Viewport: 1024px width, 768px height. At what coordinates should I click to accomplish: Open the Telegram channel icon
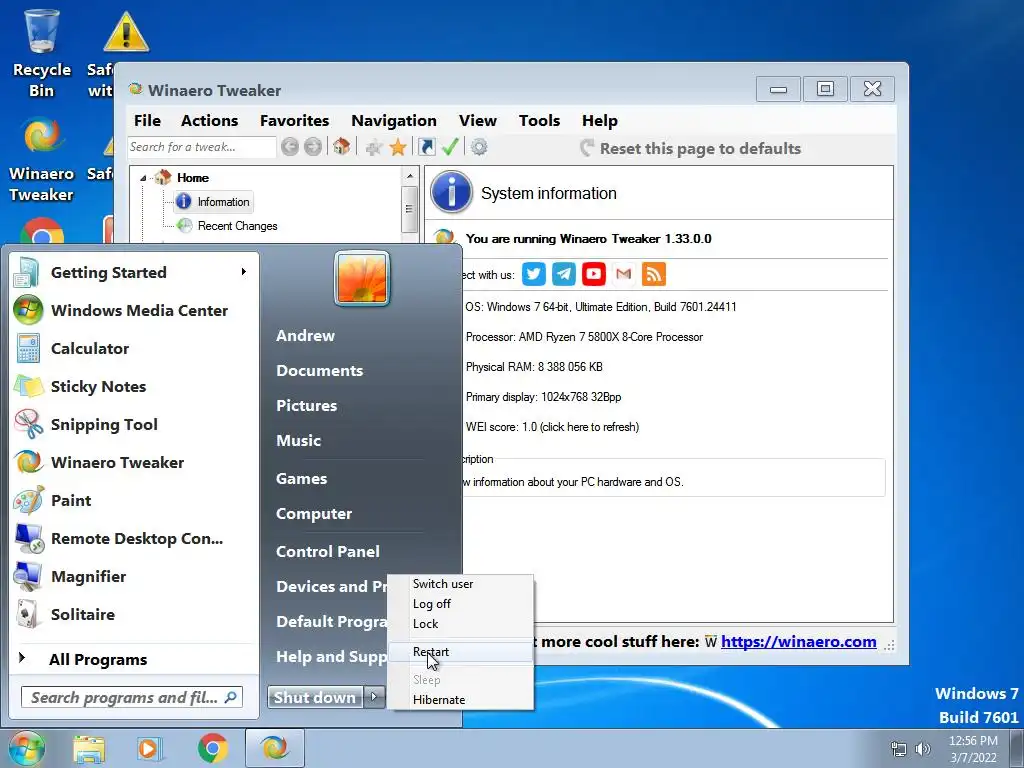tap(564, 274)
